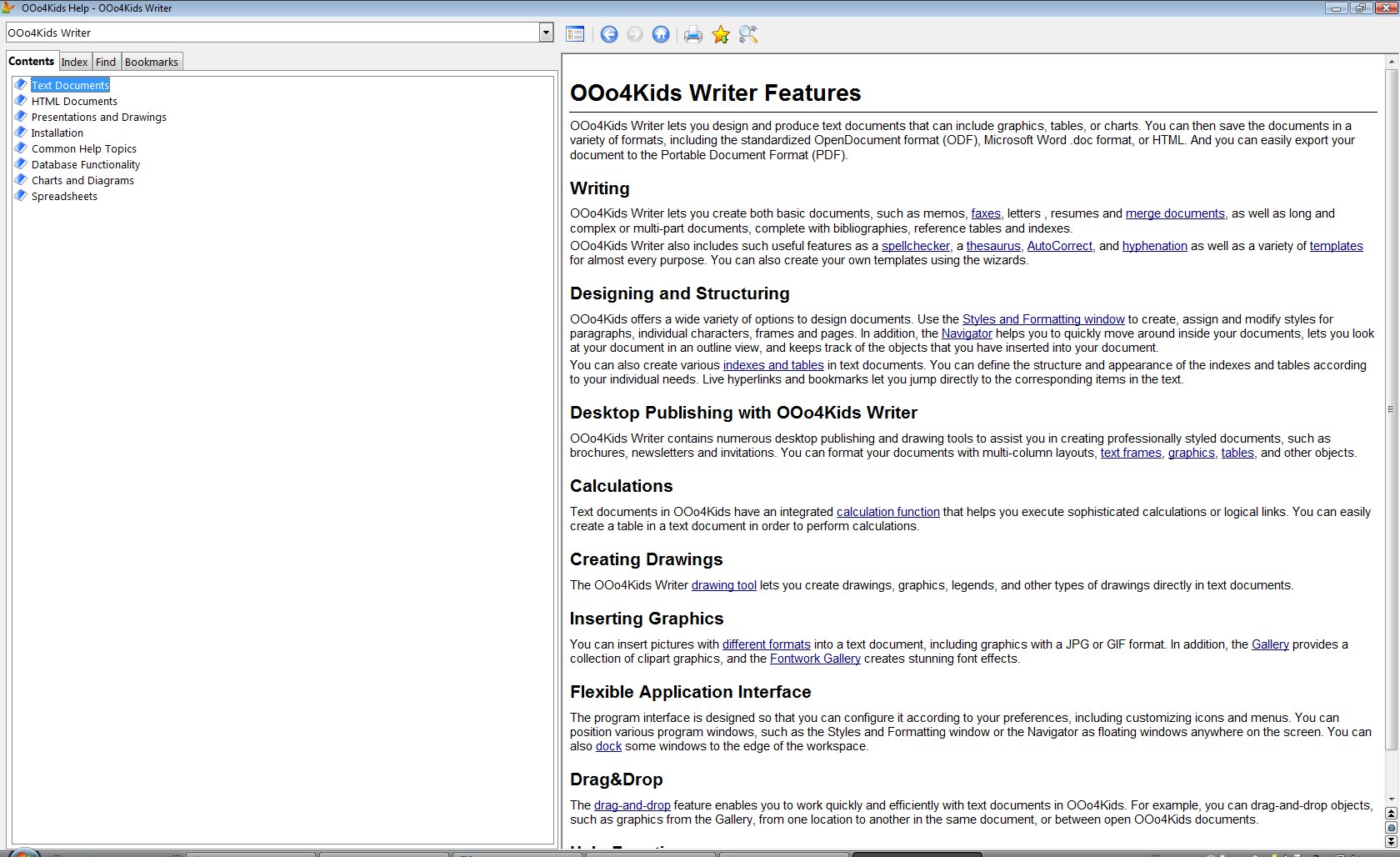
Task: Click the book icon beside HTML Documents
Action: [21, 100]
